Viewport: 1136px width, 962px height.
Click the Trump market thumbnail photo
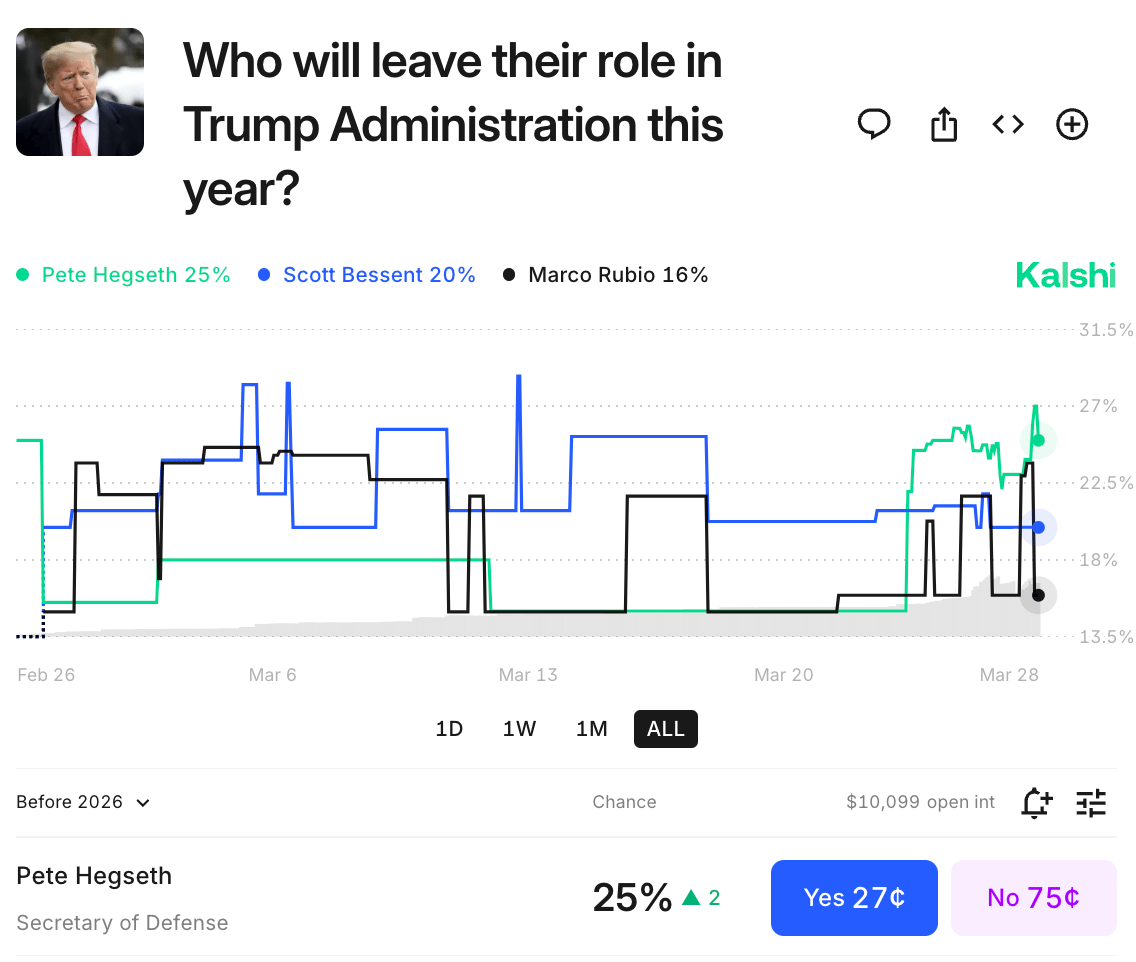pyautogui.click(x=80, y=92)
